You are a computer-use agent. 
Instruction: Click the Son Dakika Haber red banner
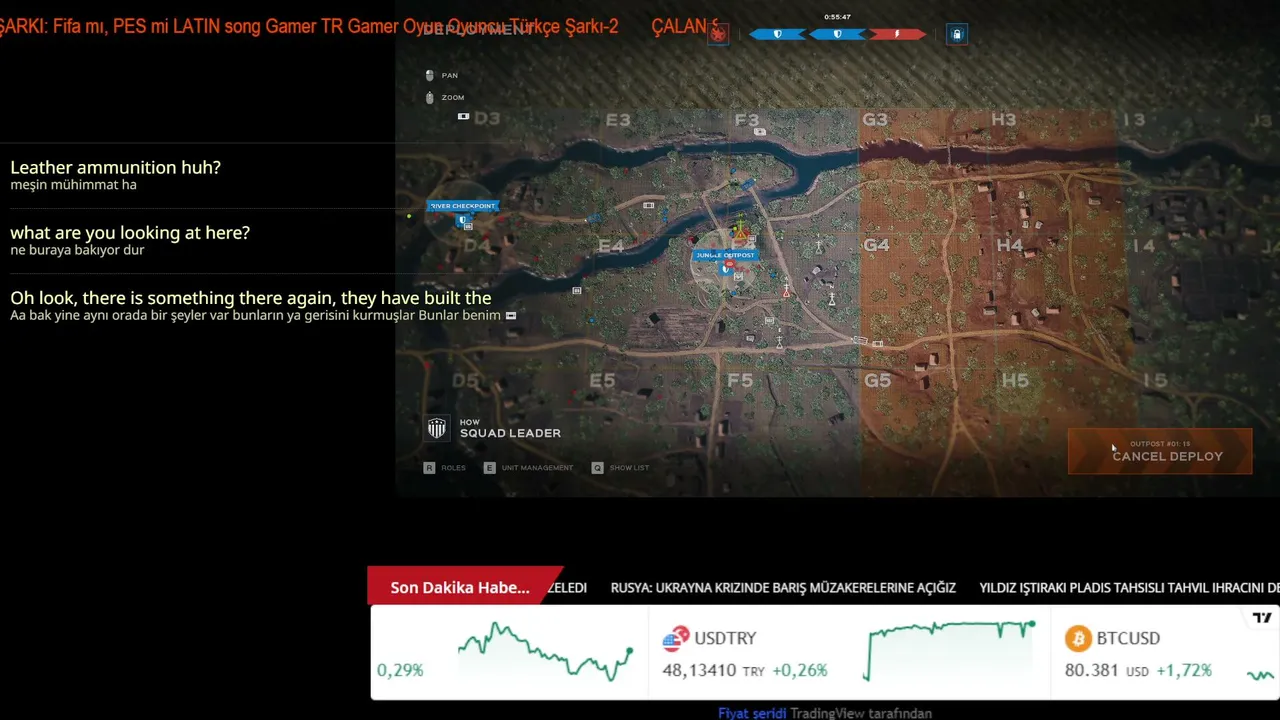pos(458,587)
